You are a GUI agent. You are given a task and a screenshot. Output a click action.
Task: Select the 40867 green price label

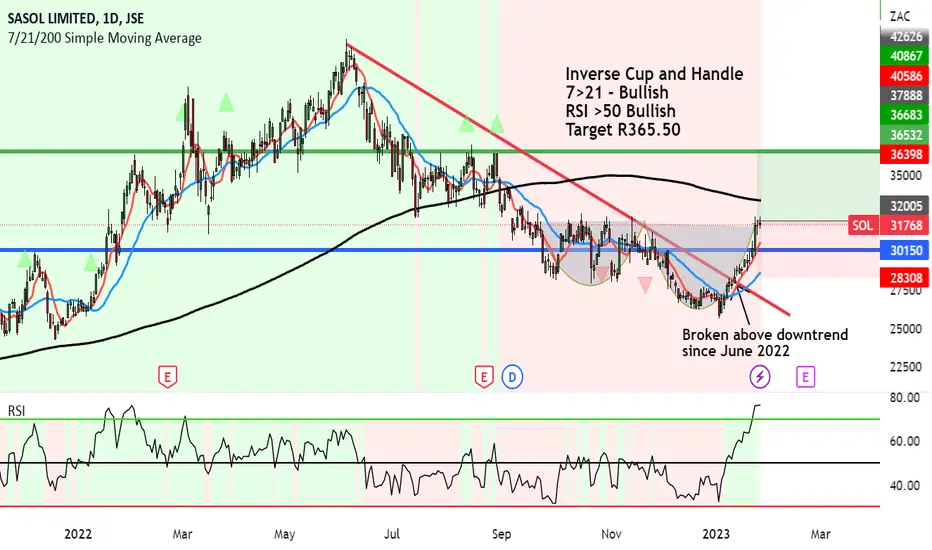tap(905, 56)
